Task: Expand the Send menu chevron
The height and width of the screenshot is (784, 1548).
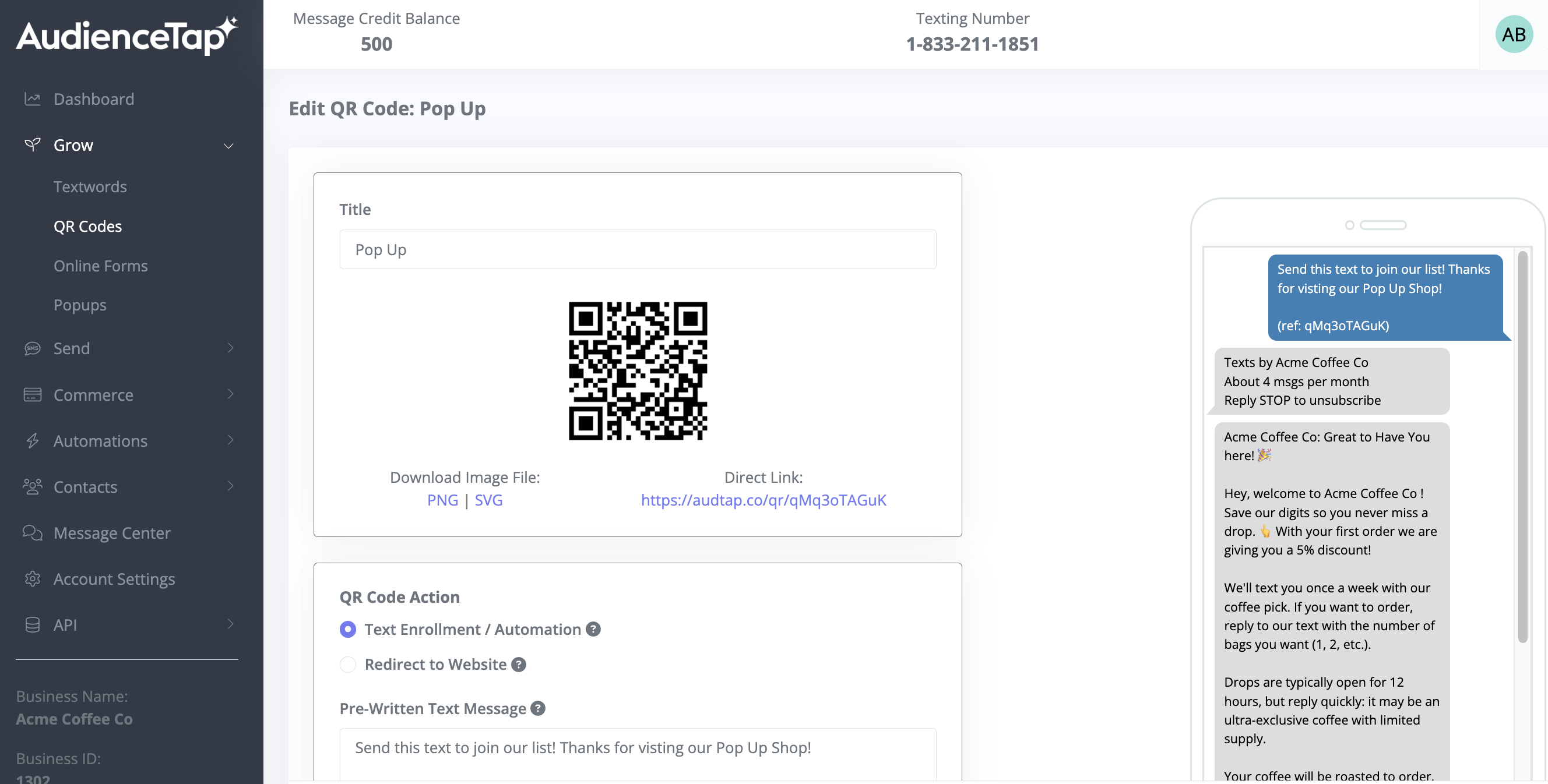Action: pyautogui.click(x=230, y=348)
